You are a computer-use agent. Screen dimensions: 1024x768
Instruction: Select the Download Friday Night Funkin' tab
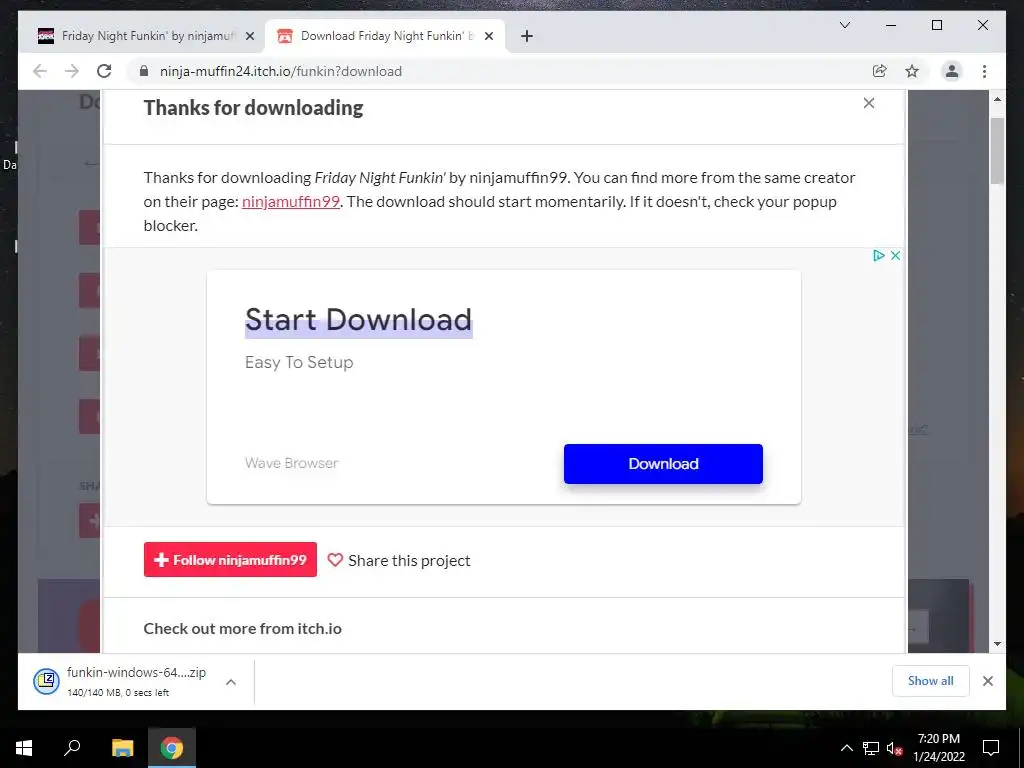(x=385, y=36)
